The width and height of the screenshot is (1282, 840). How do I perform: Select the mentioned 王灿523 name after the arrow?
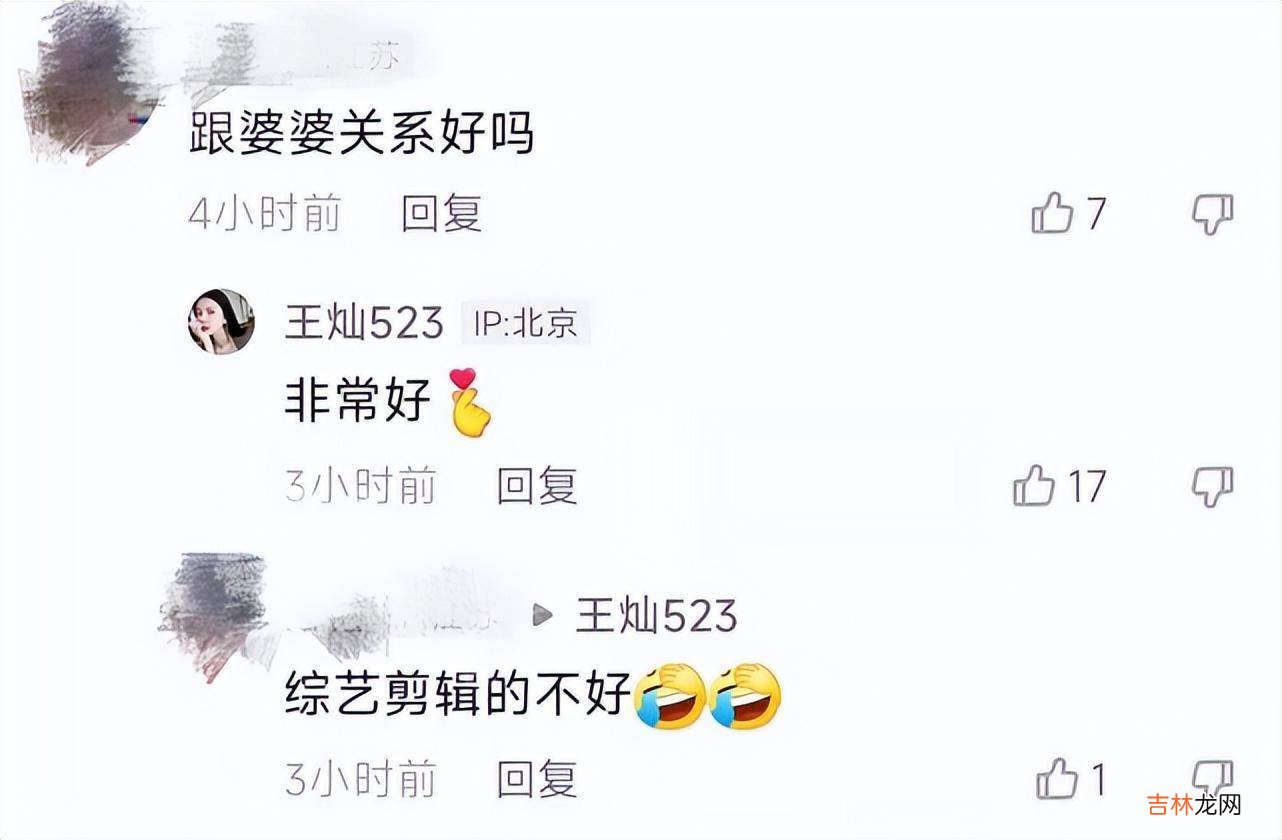click(x=656, y=615)
